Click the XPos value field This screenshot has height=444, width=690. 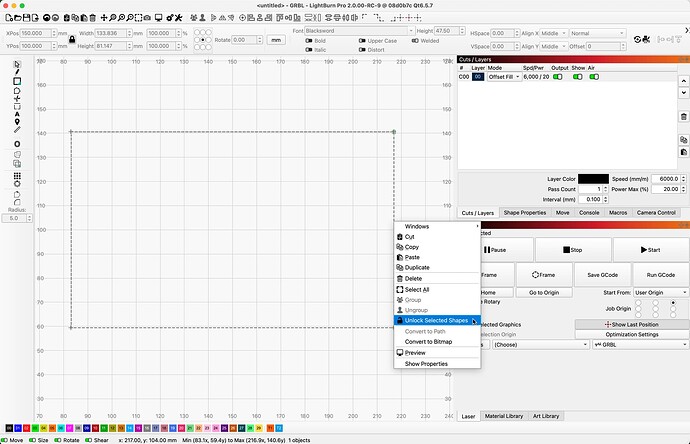pos(35,33)
